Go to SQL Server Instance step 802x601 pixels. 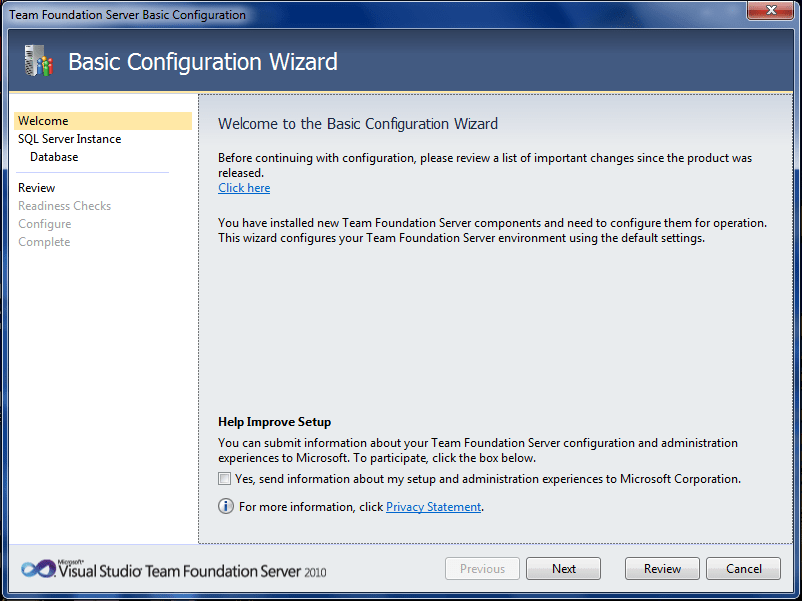(70, 139)
